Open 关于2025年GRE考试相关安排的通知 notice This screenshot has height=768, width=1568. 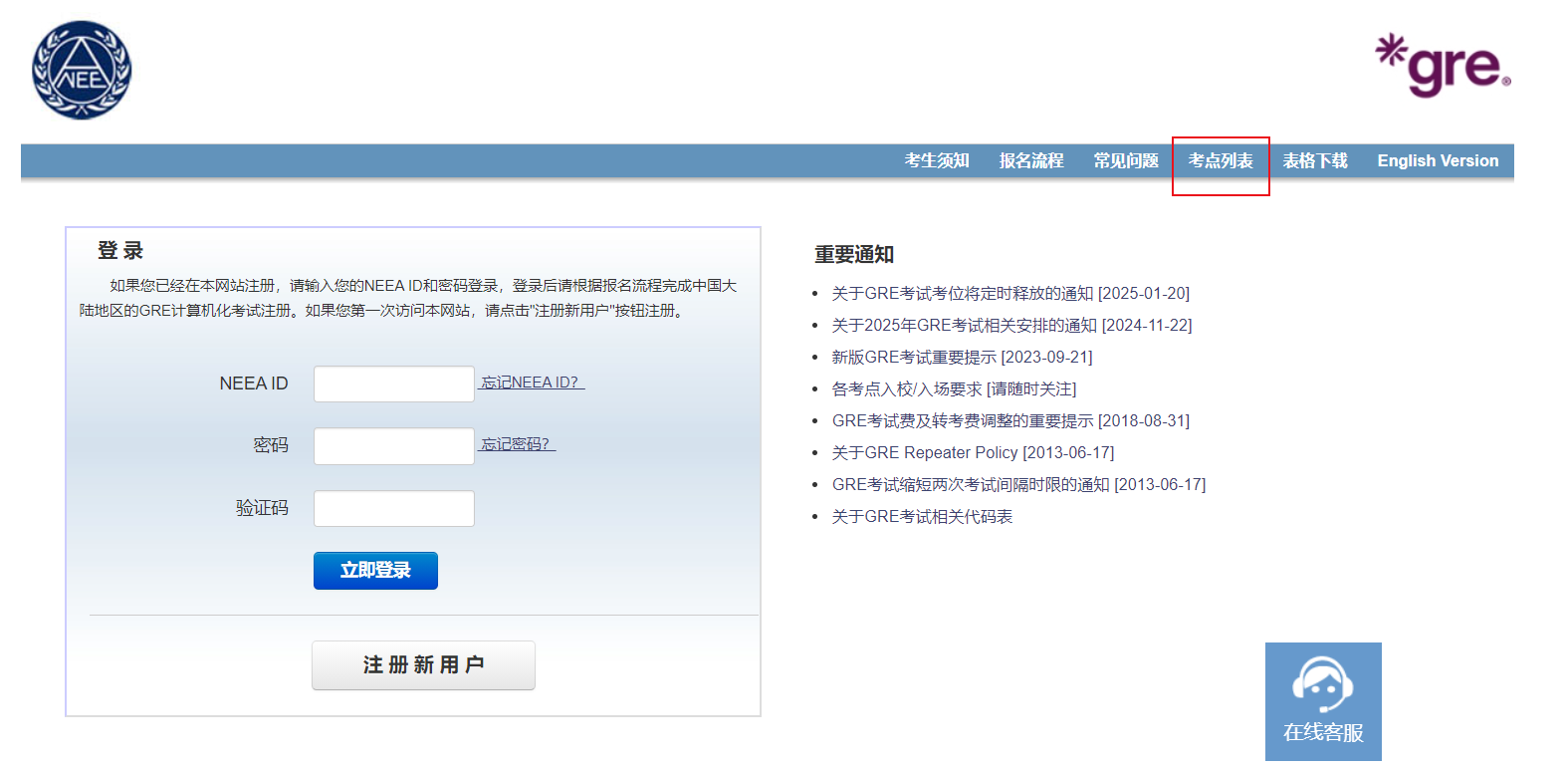(x=964, y=325)
